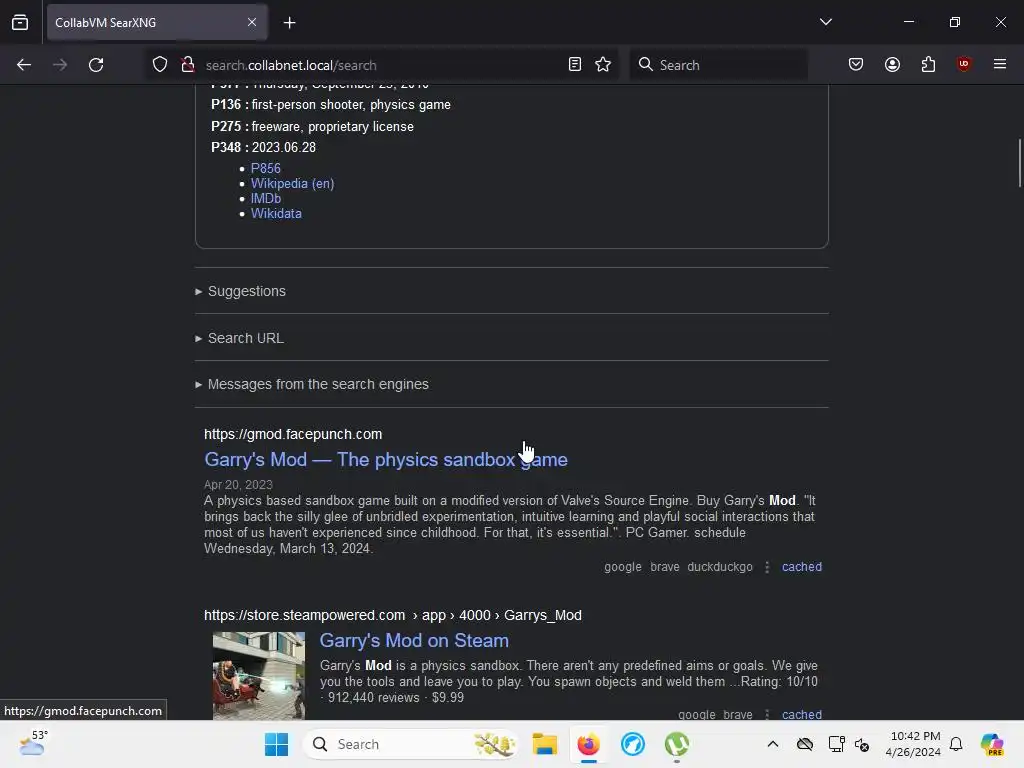Open the IMDb link
The image size is (1024, 768).
point(266,199)
